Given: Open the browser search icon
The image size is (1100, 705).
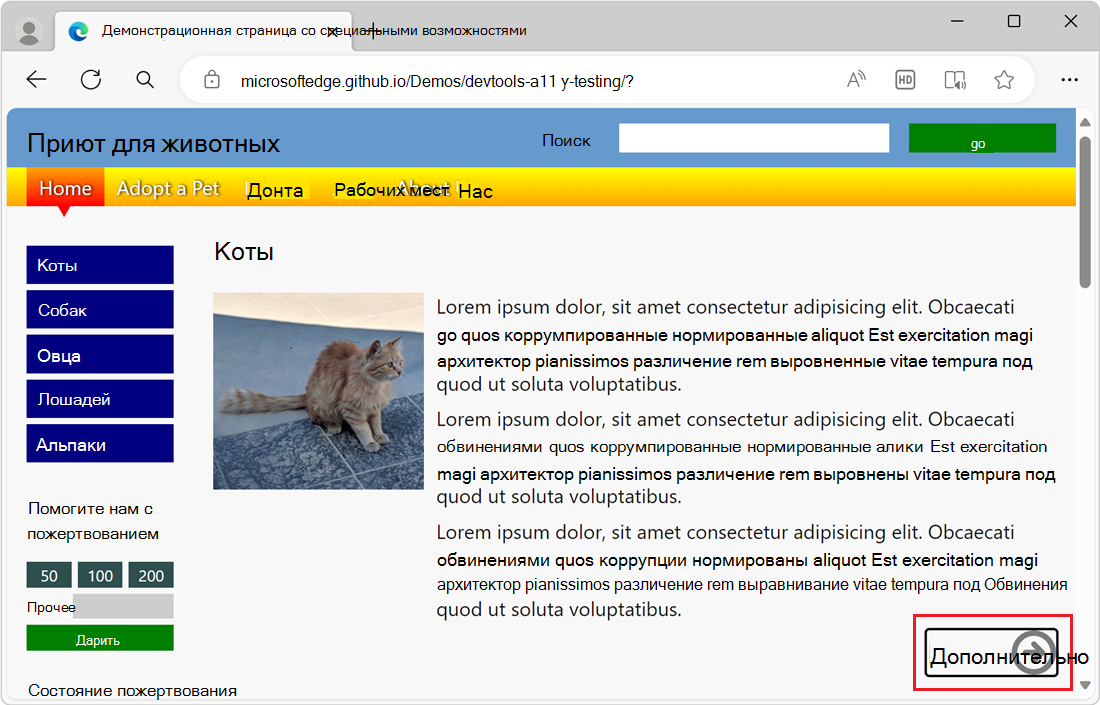Looking at the screenshot, I should pos(145,79).
